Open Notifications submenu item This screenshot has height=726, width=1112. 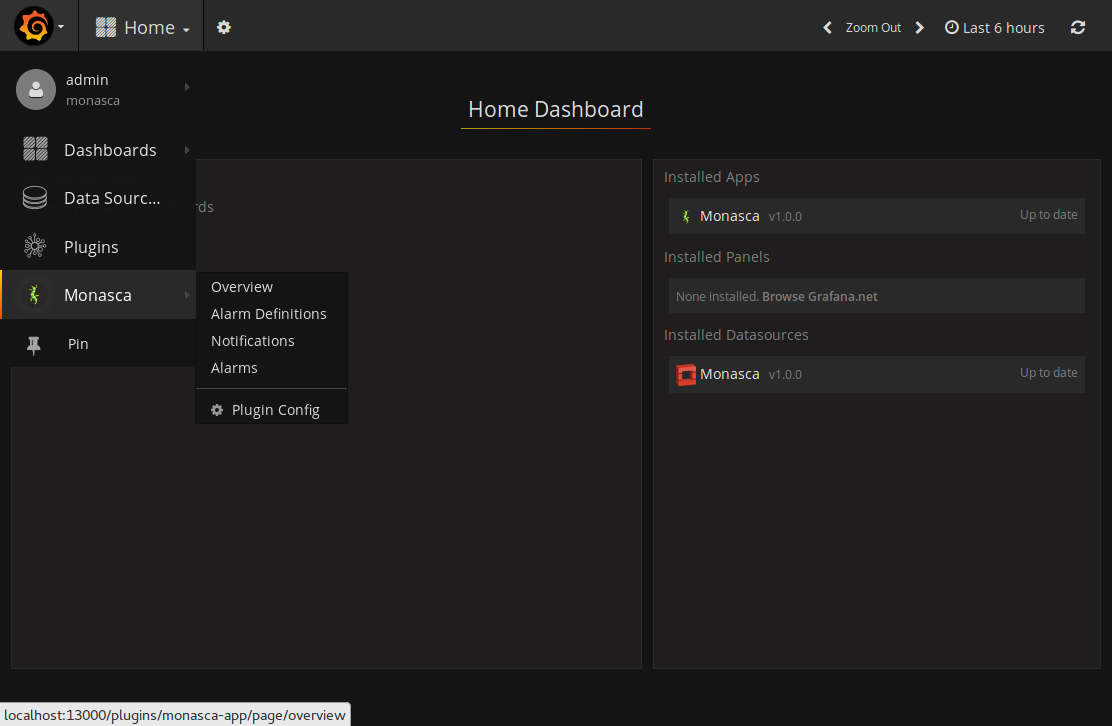coord(252,340)
